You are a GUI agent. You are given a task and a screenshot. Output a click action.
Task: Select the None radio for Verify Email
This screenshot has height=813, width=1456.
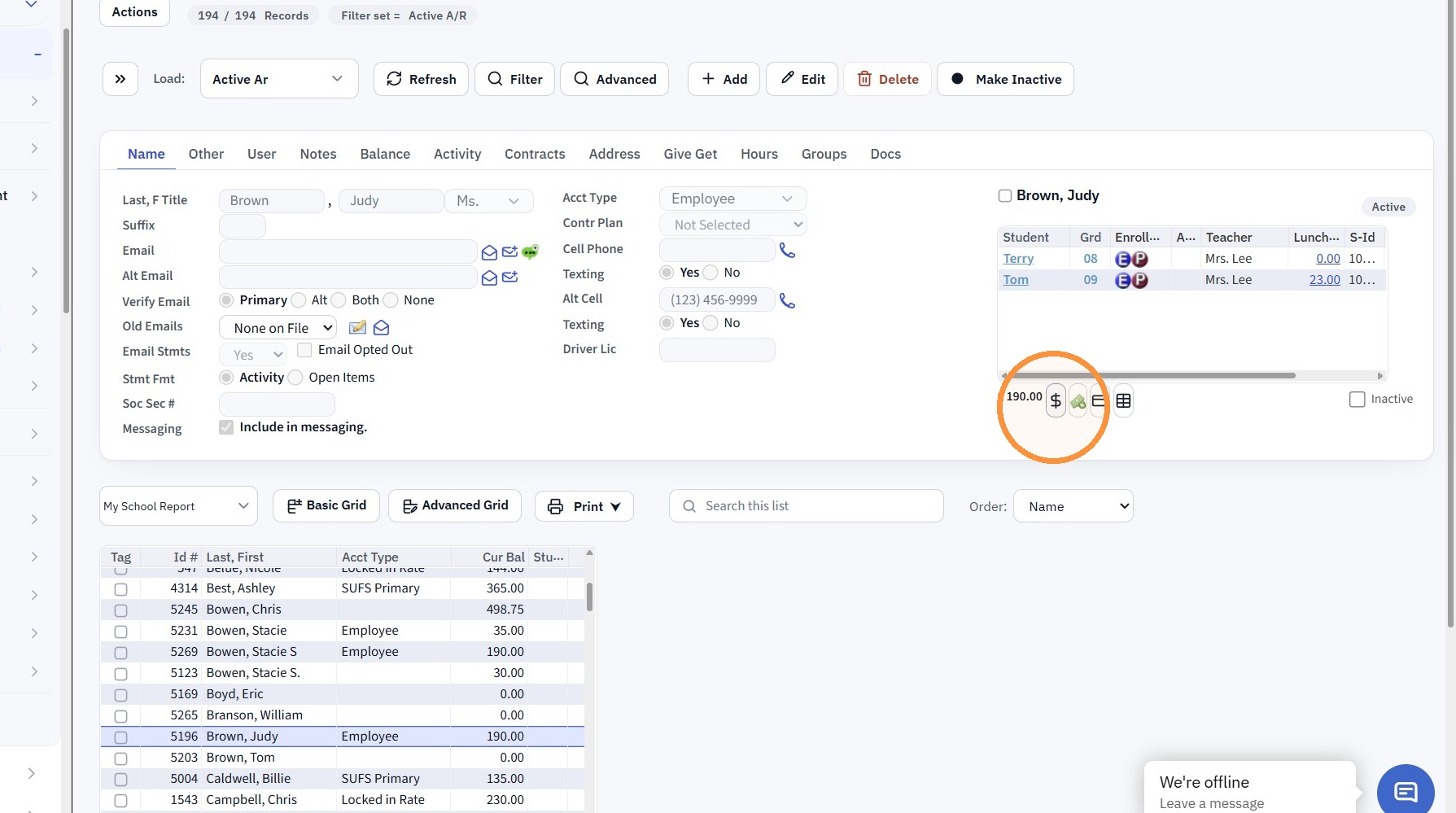pyautogui.click(x=391, y=300)
